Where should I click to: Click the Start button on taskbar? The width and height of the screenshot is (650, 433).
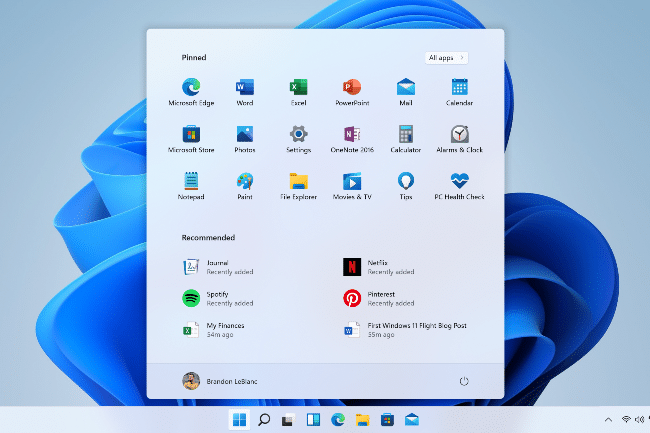[240, 420]
